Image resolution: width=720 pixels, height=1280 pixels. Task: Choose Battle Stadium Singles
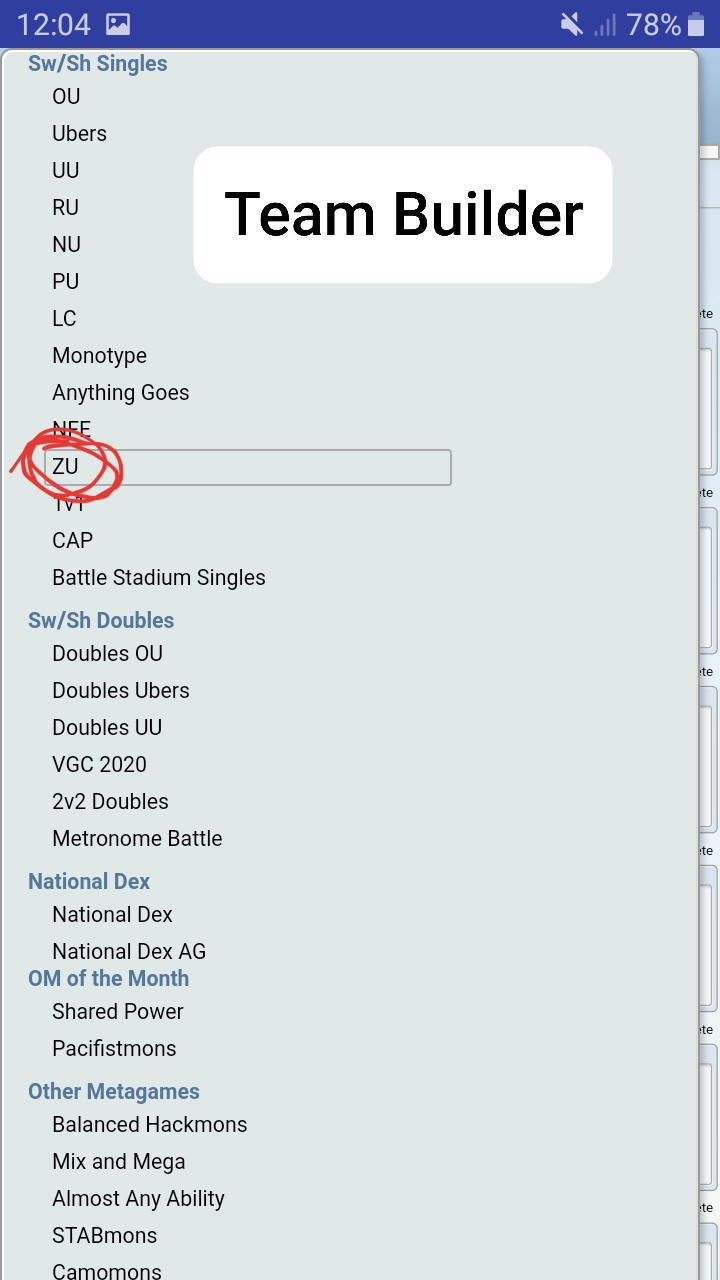tap(159, 578)
